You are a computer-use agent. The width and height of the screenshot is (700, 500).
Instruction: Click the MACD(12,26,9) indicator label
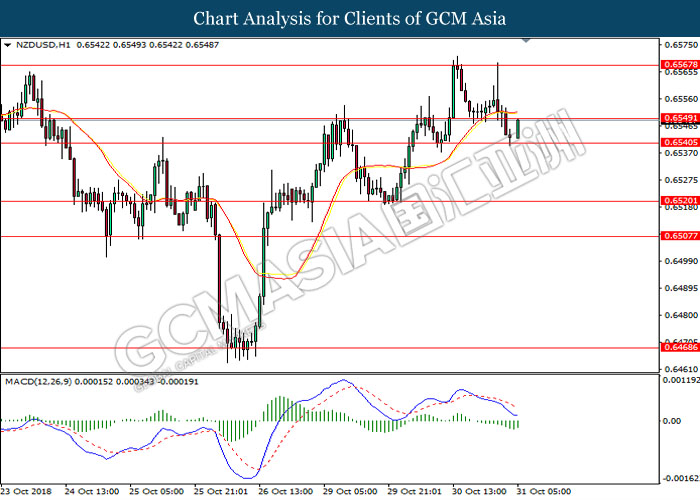point(39,382)
